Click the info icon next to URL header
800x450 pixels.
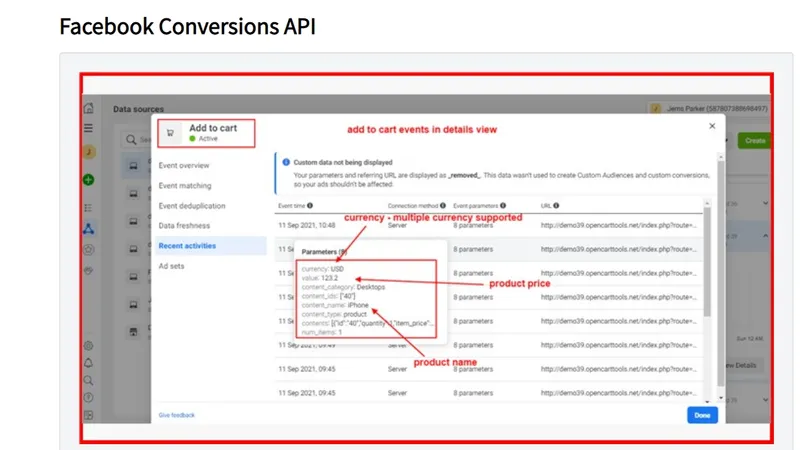pyautogui.click(x=556, y=206)
